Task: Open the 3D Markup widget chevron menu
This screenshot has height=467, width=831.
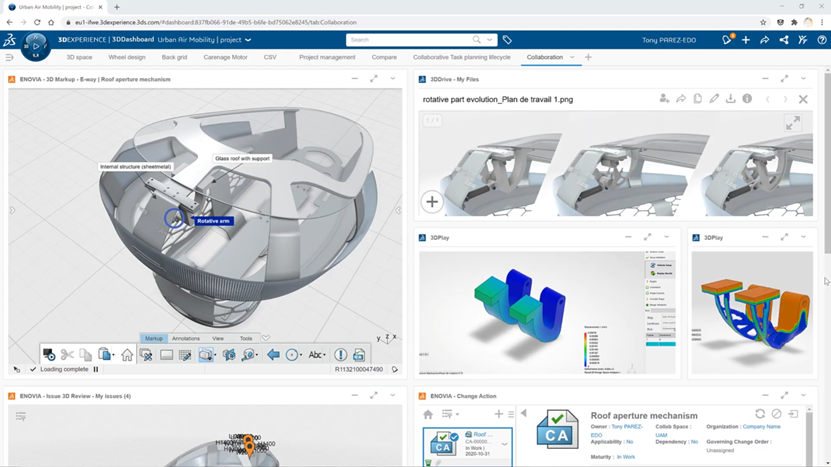Action: [x=393, y=78]
